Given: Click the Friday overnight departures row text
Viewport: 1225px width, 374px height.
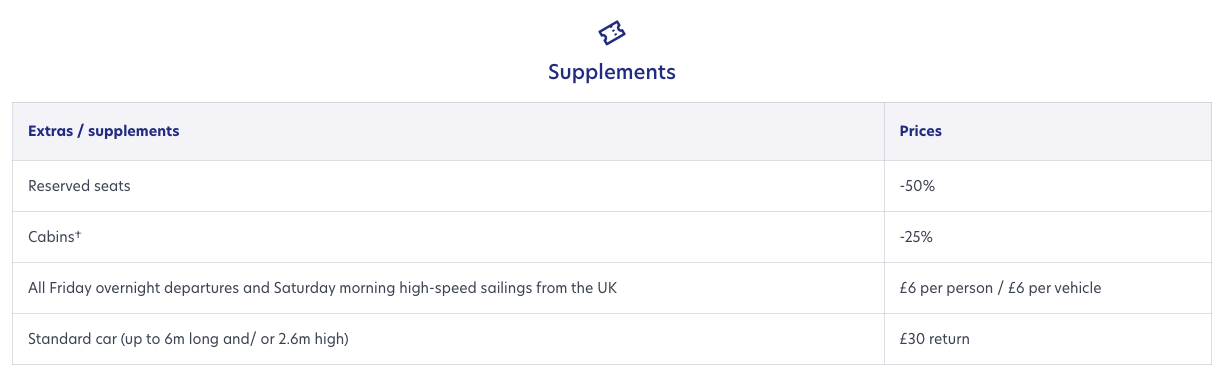Looking at the screenshot, I should (323, 288).
